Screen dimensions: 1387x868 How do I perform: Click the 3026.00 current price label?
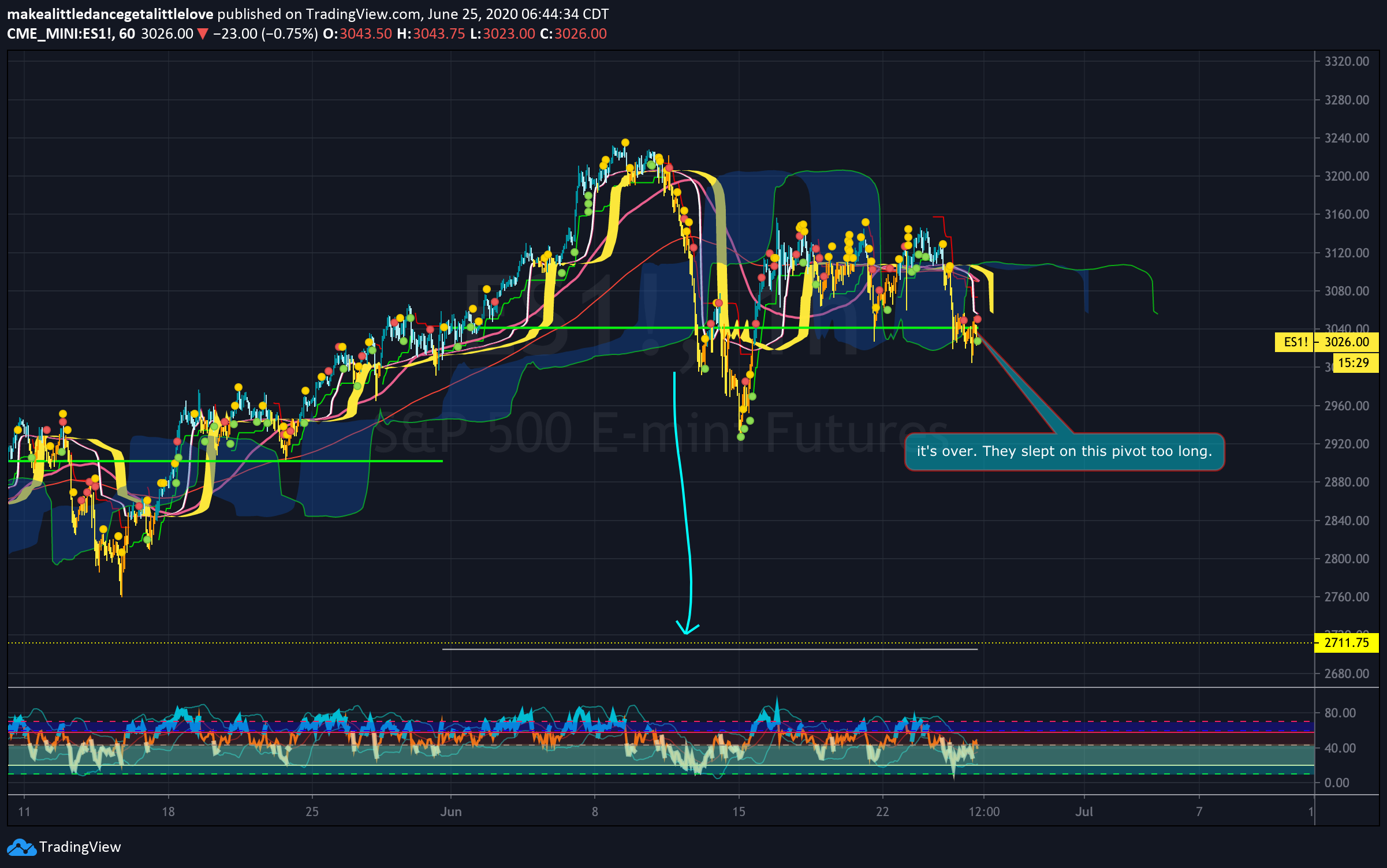[1347, 342]
